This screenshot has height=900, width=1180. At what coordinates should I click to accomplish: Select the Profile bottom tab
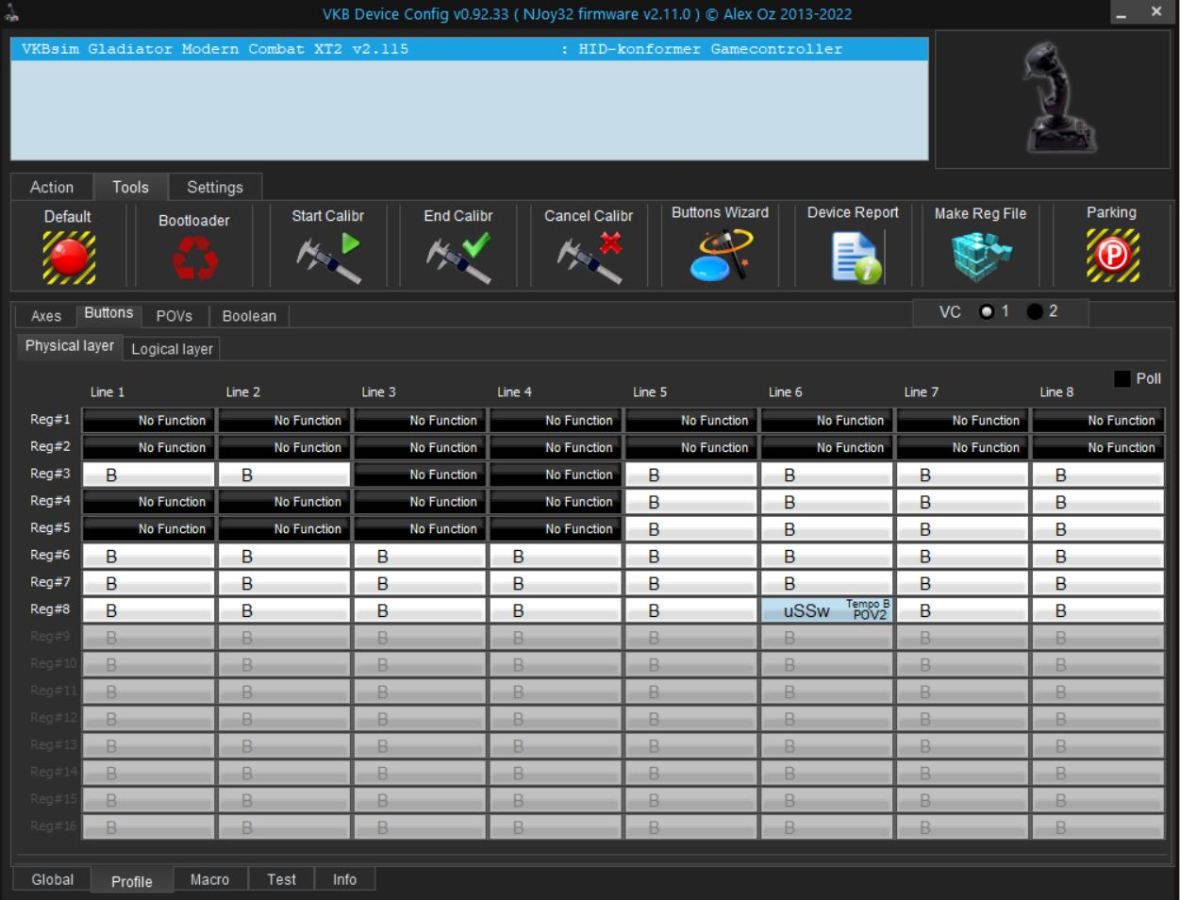pyautogui.click(x=132, y=881)
